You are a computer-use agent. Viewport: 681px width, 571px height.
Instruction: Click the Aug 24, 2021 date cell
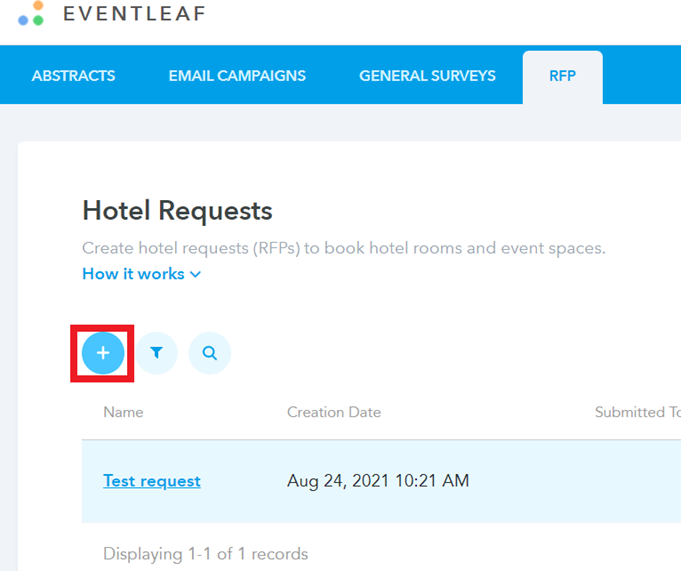click(x=378, y=481)
